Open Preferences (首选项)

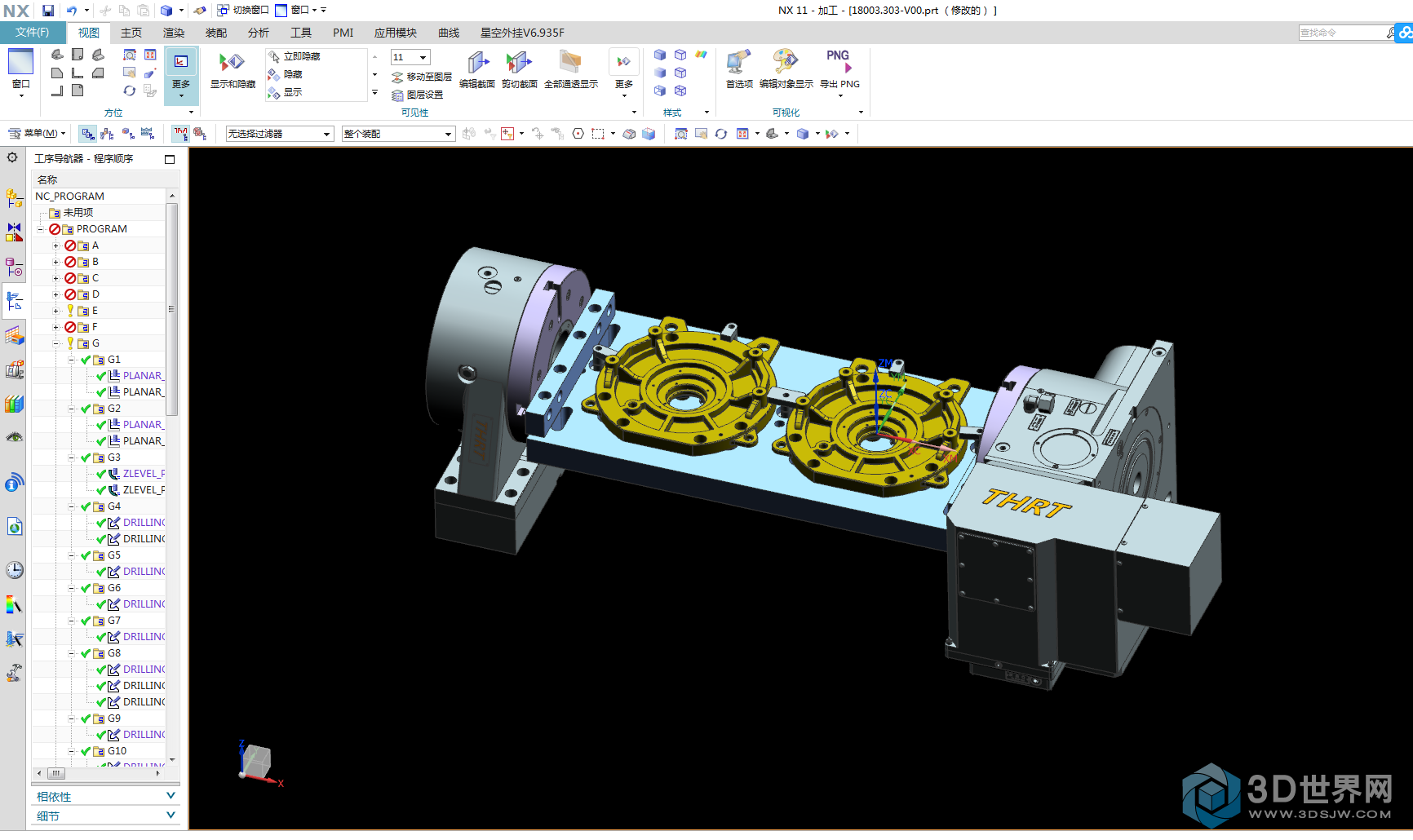[x=739, y=70]
